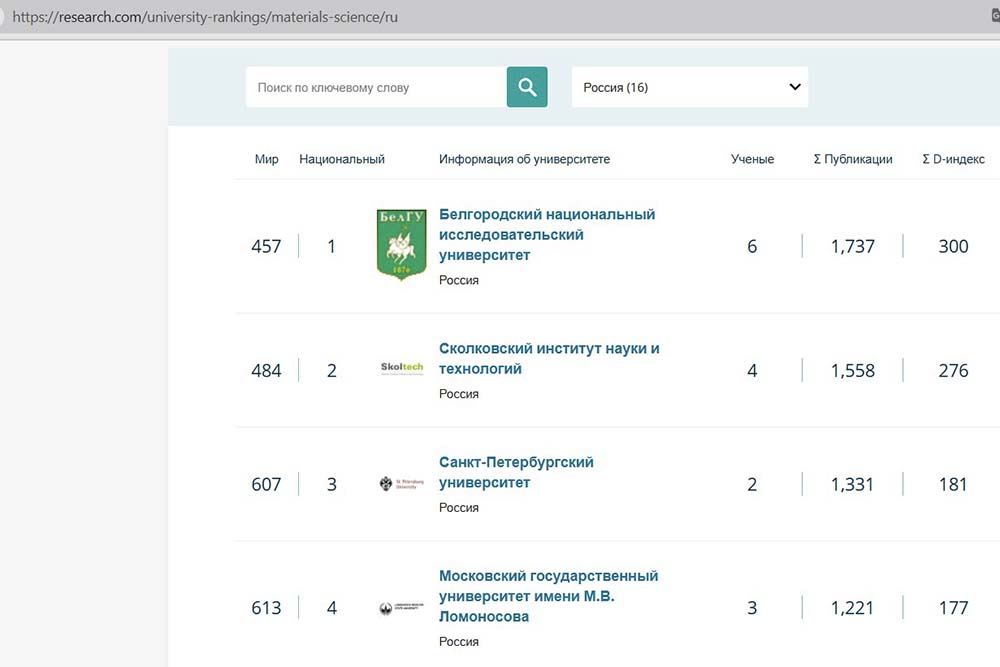
Task: Click the Σ Публикации column header
Action: tap(853, 159)
